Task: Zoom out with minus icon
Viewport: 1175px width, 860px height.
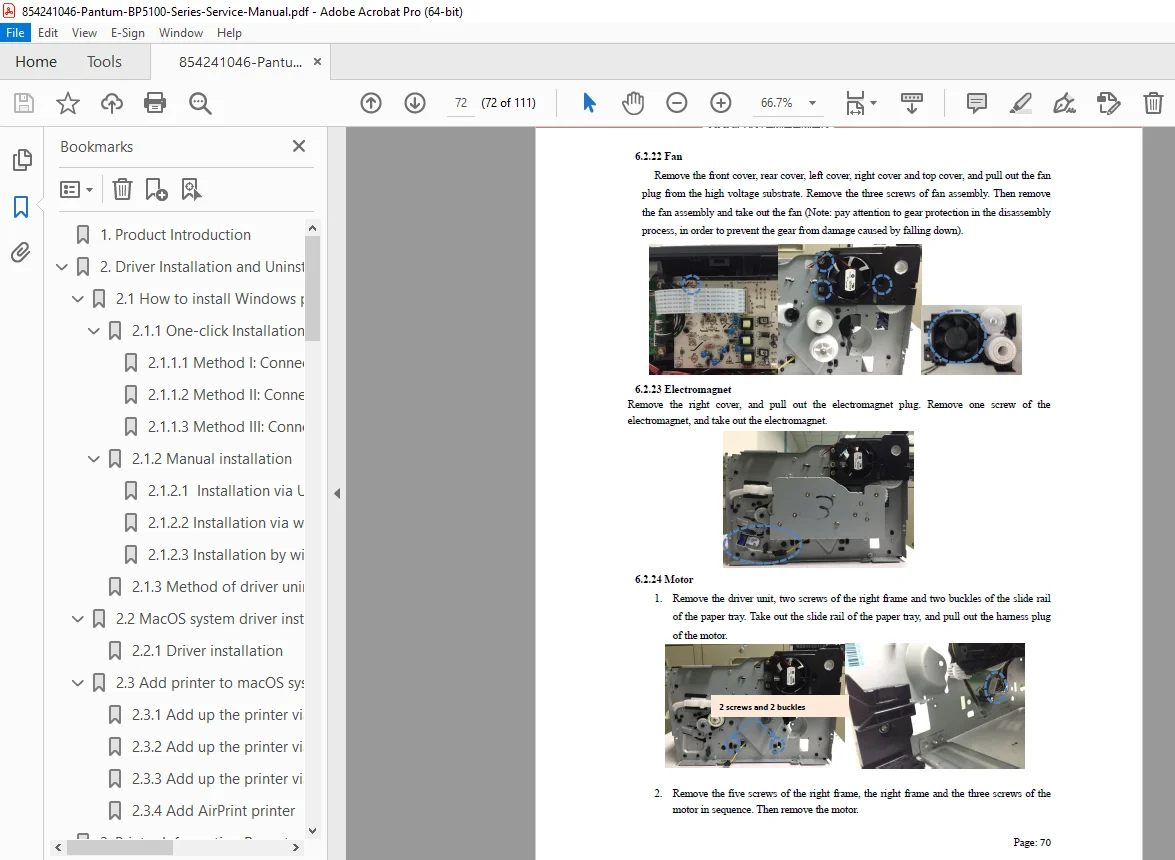Action: (x=677, y=103)
